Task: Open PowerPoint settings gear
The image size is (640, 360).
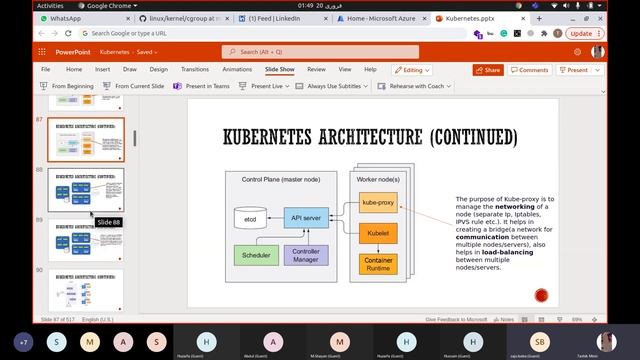Action: coord(577,52)
